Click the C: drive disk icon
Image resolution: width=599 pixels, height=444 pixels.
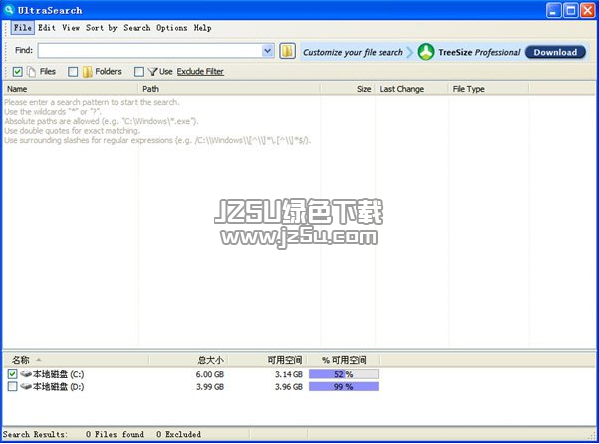click(26, 374)
